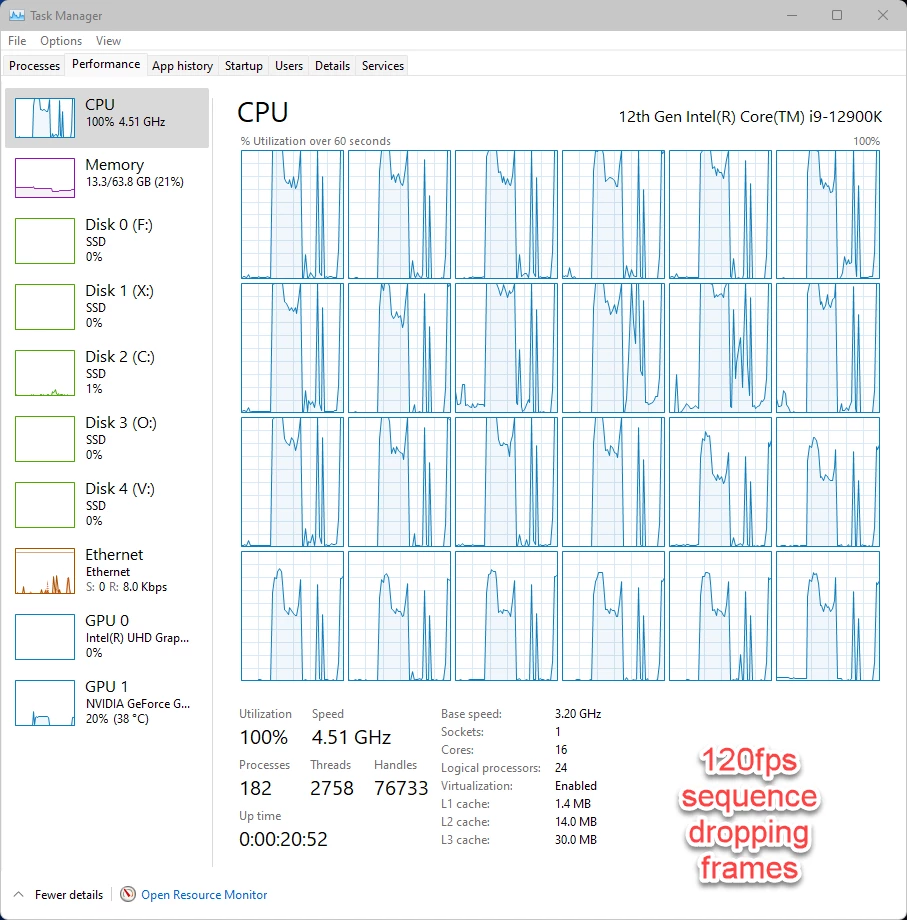
Task: Click the L3 cache 30.0 MB value
Action: pos(576,840)
